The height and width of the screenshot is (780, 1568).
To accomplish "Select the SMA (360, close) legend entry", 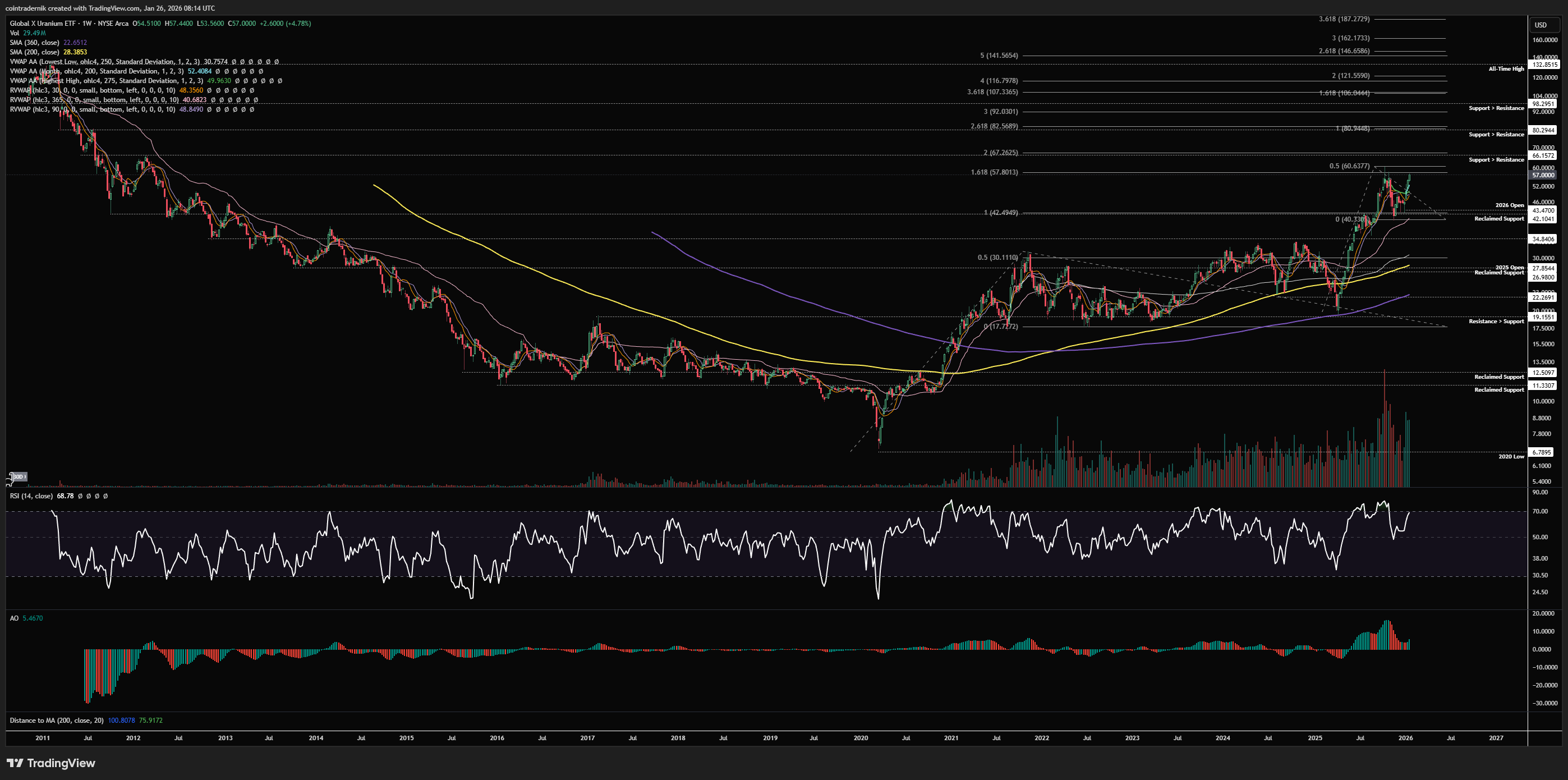I will coord(35,43).
